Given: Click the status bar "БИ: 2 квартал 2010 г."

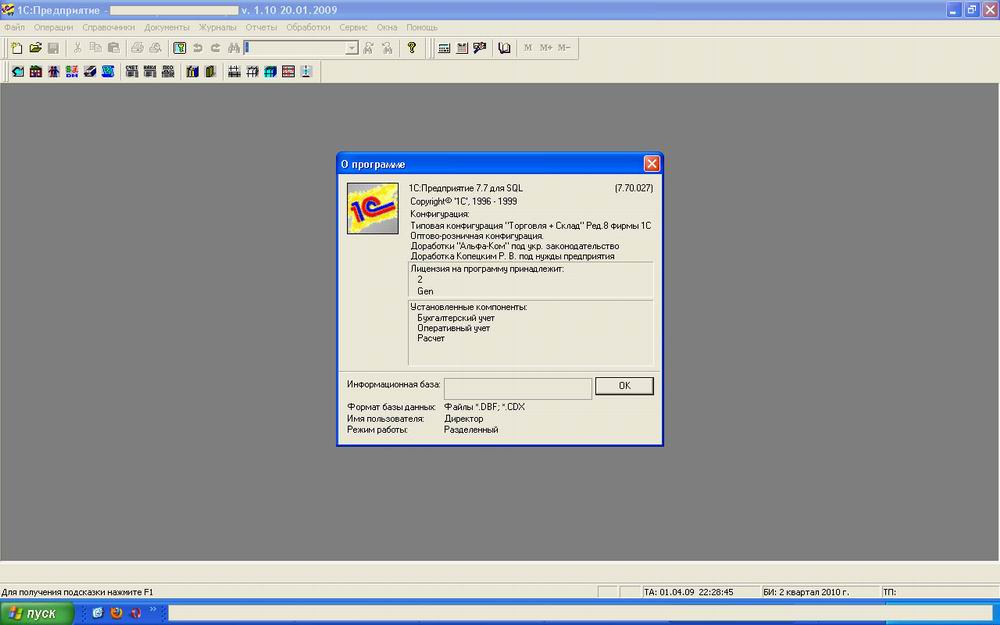Looking at the screenshot, I should point(806,592).
